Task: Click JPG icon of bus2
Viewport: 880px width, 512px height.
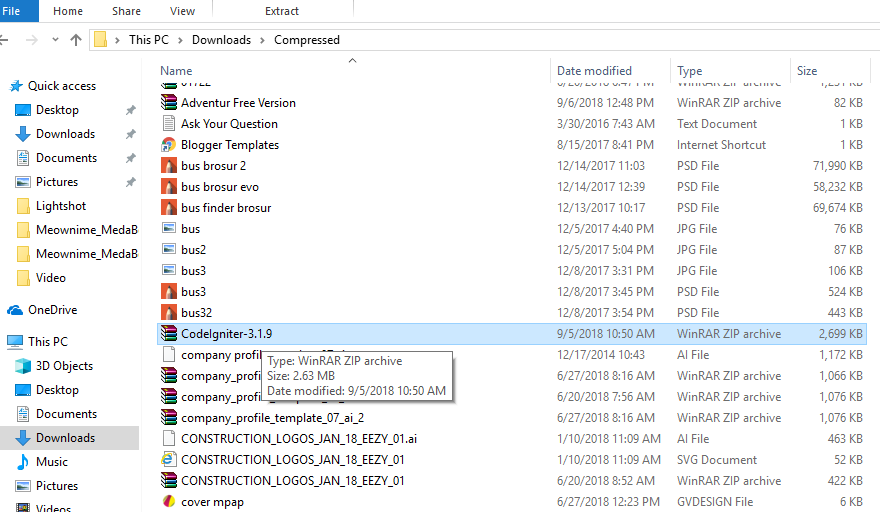Action: tap(168, 249)
